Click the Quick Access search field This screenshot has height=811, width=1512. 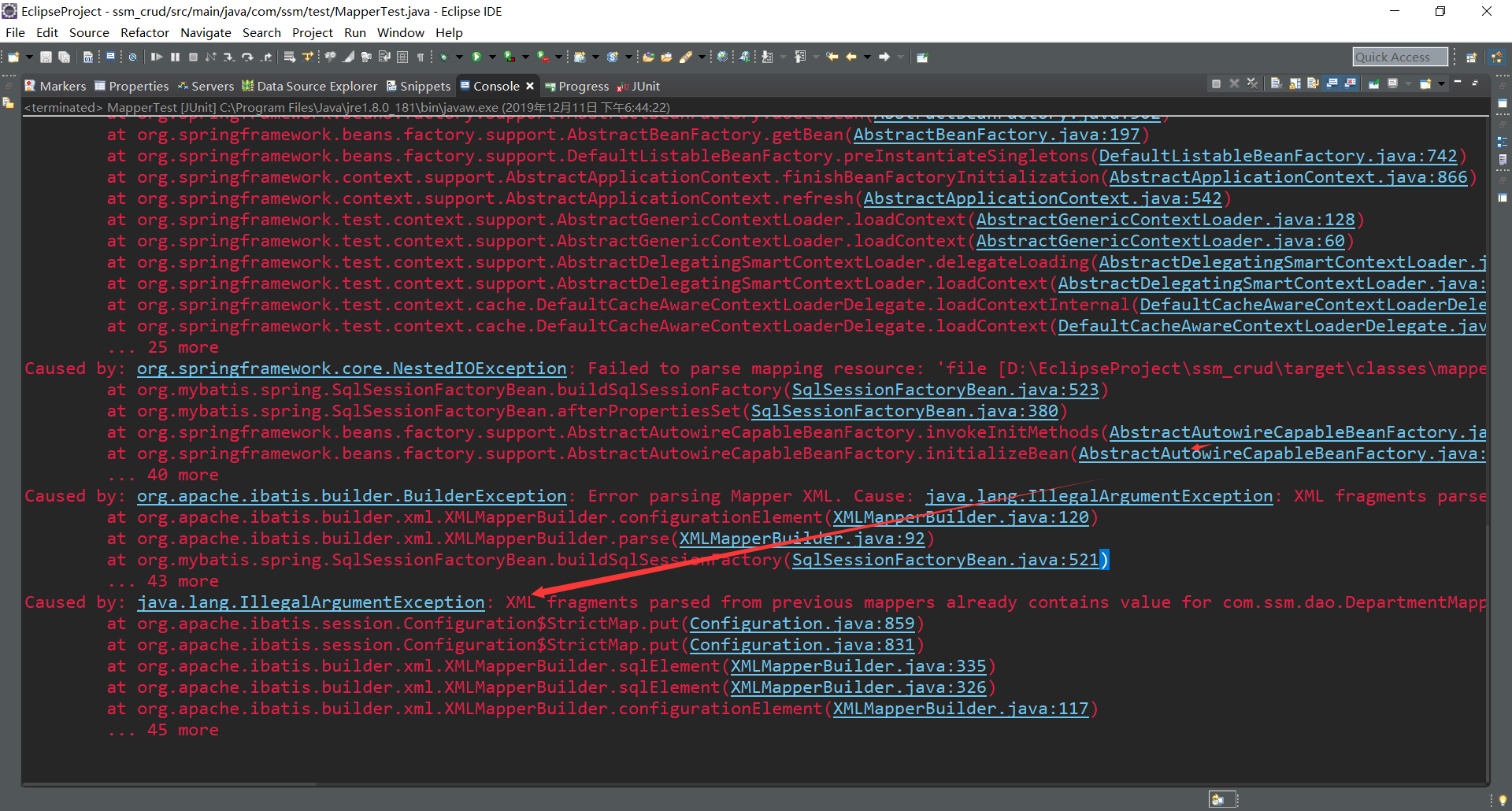tap(1400, 57)
